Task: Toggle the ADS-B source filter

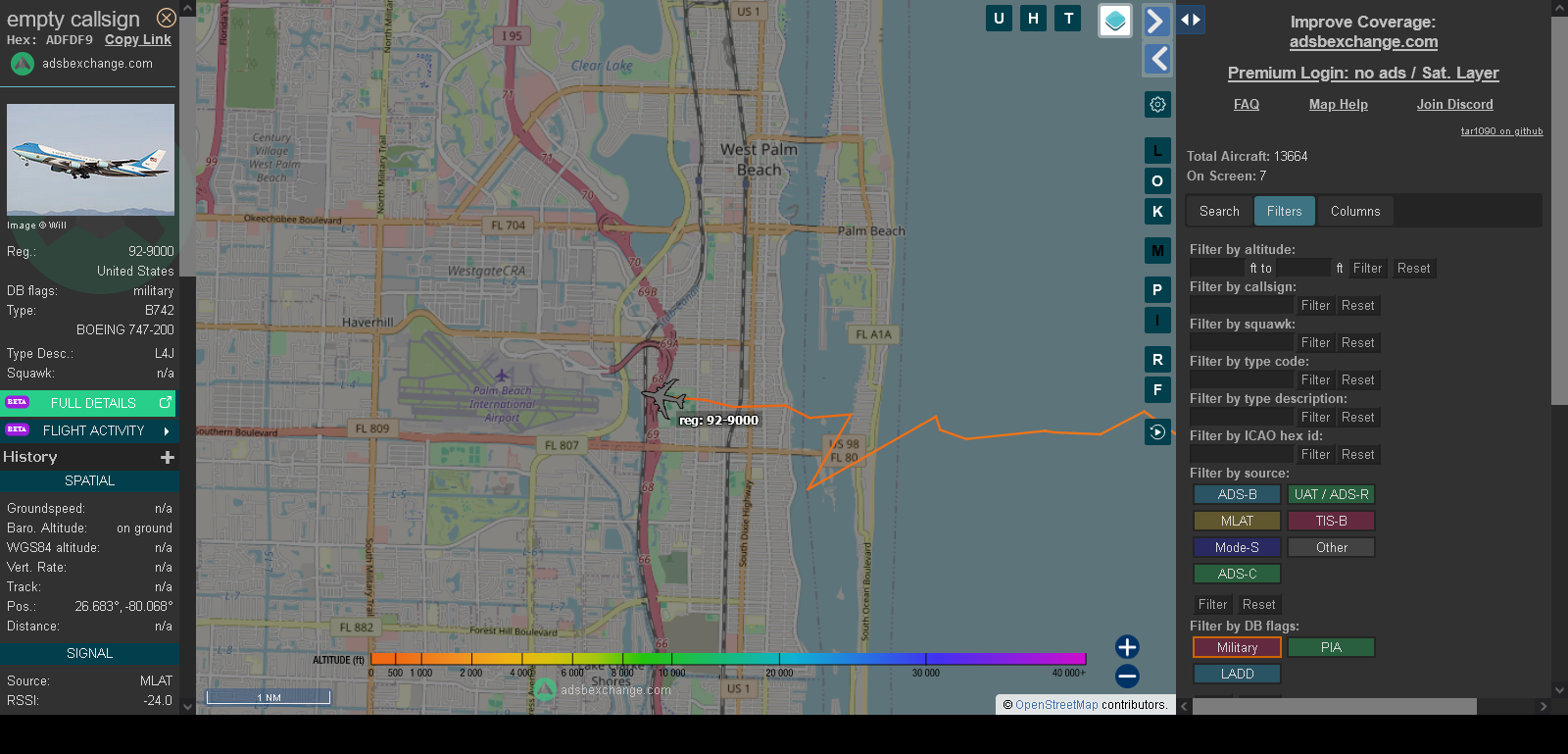Action: [1237, 494]
